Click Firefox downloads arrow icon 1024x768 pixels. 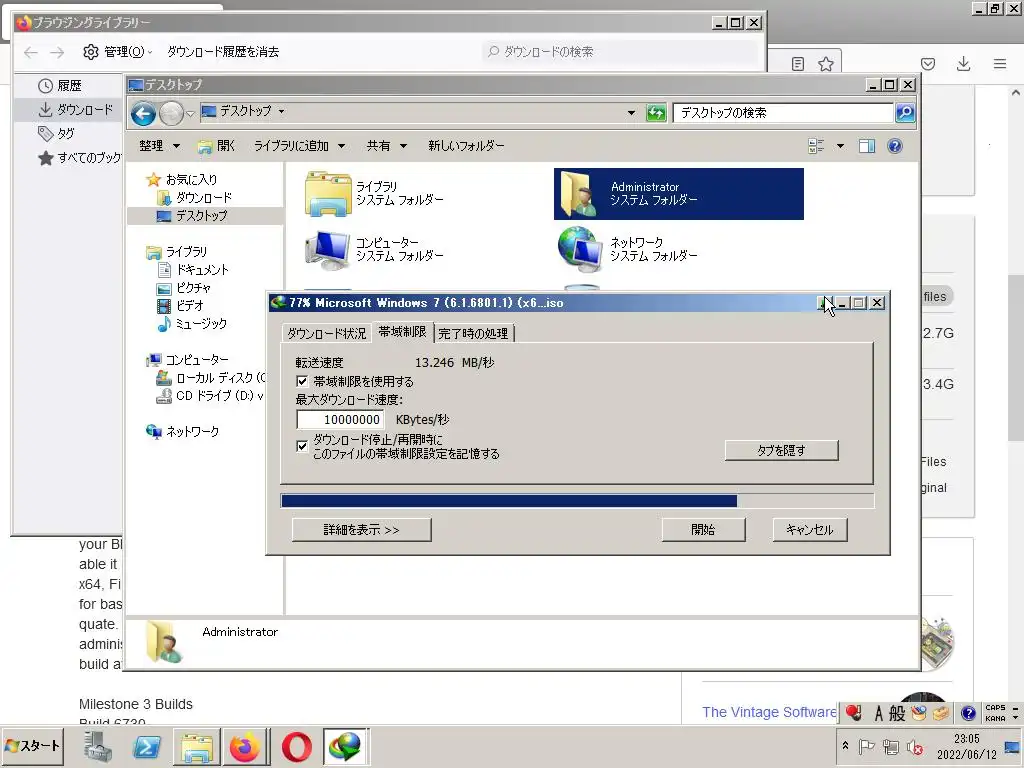point(963,63)
